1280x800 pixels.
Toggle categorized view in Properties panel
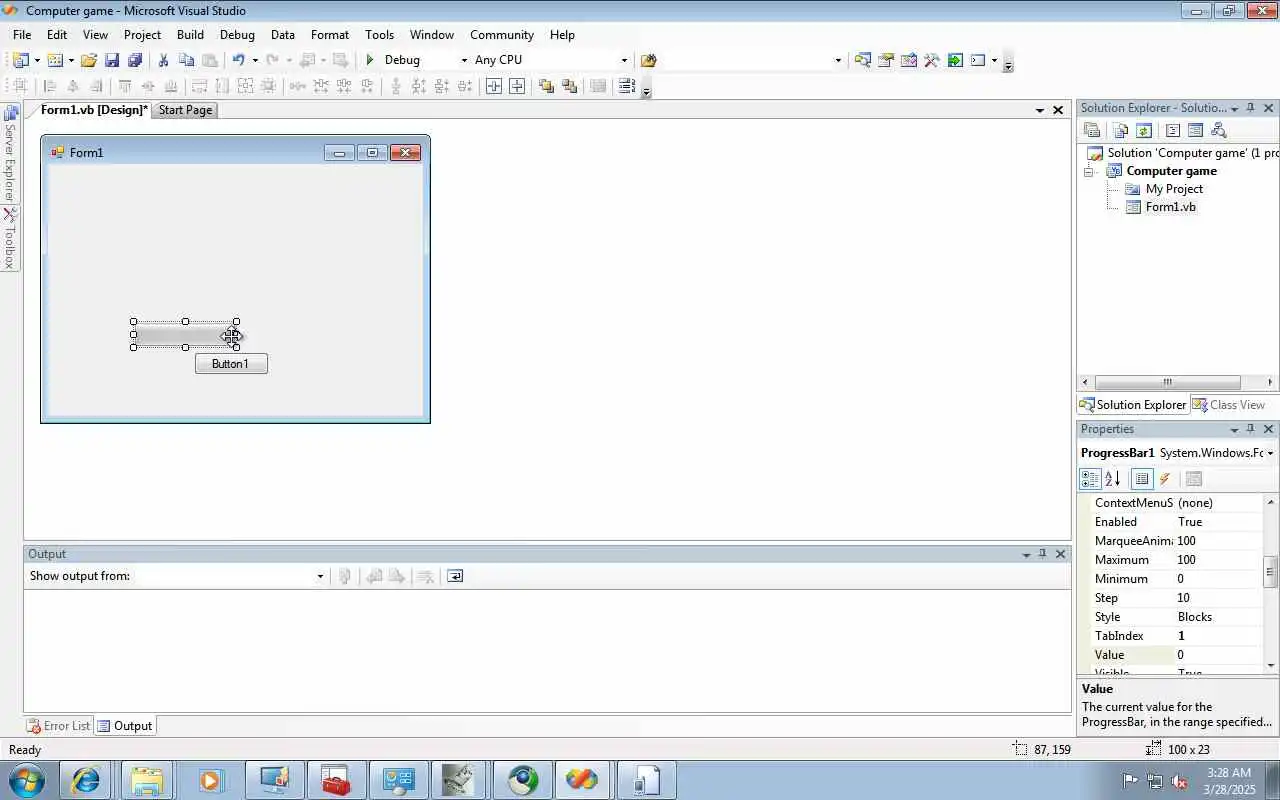pyautogui.click(x=1091, y=479)
